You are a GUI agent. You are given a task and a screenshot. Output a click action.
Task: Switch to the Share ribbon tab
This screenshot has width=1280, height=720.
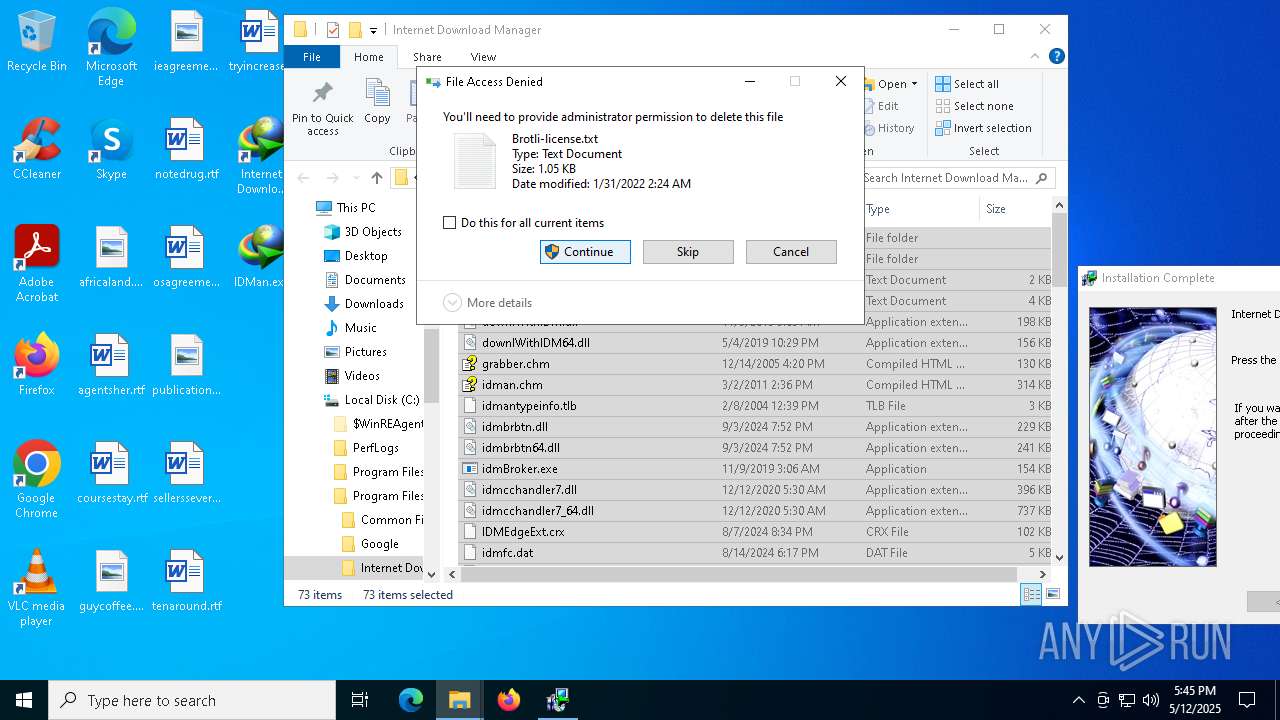pos(427,57)
